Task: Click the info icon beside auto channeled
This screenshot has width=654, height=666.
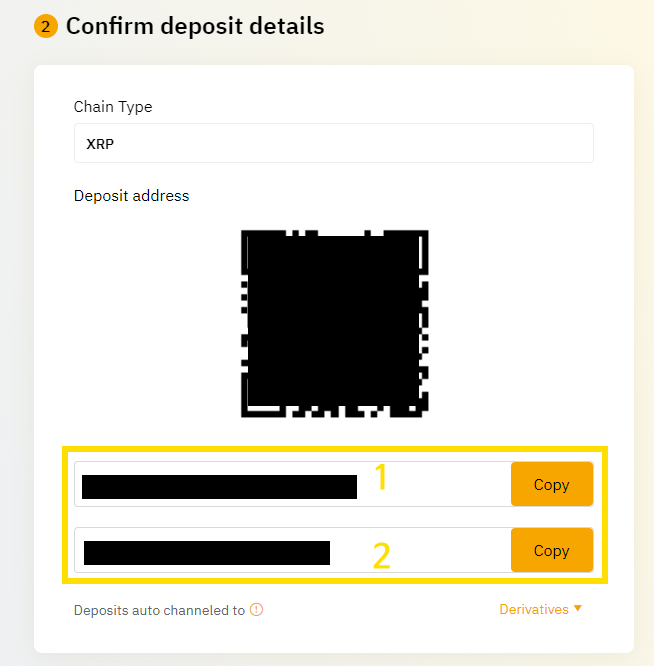Action: click(256, 610)
